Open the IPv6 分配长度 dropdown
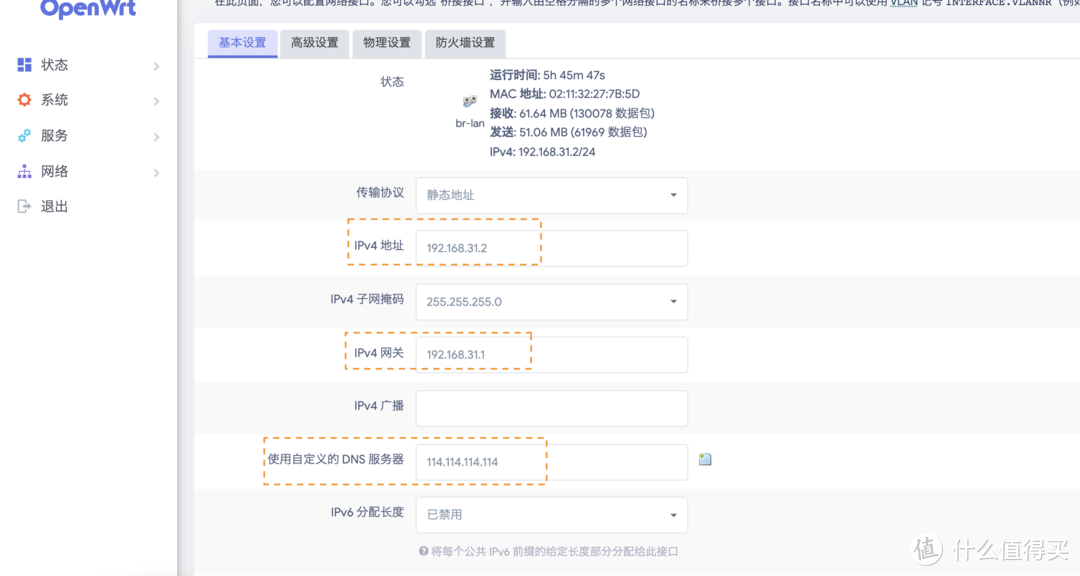 coord(551,514)
